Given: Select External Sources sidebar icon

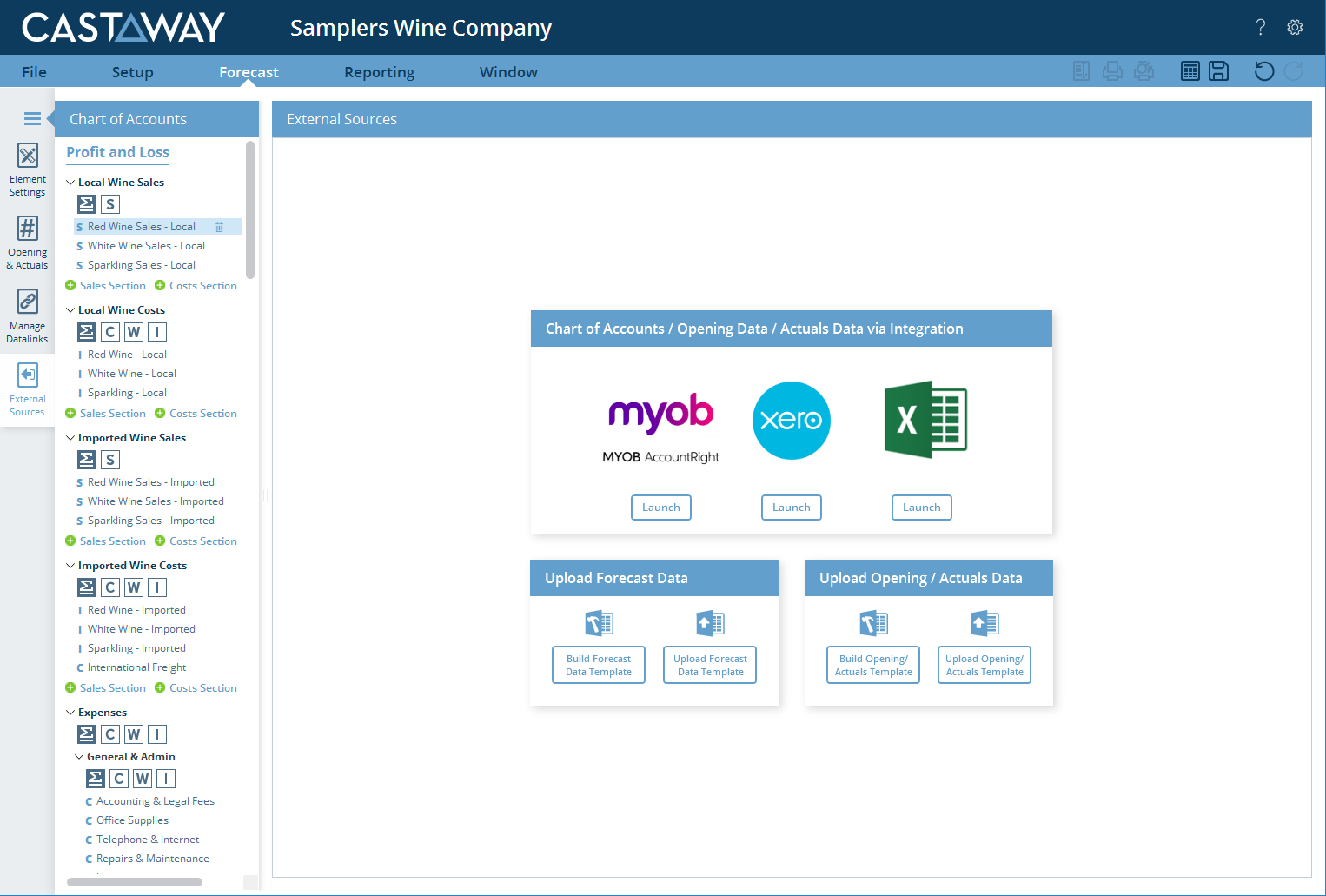Looking at the screenshot, I should pyautogui.click(x=28, y=389).
